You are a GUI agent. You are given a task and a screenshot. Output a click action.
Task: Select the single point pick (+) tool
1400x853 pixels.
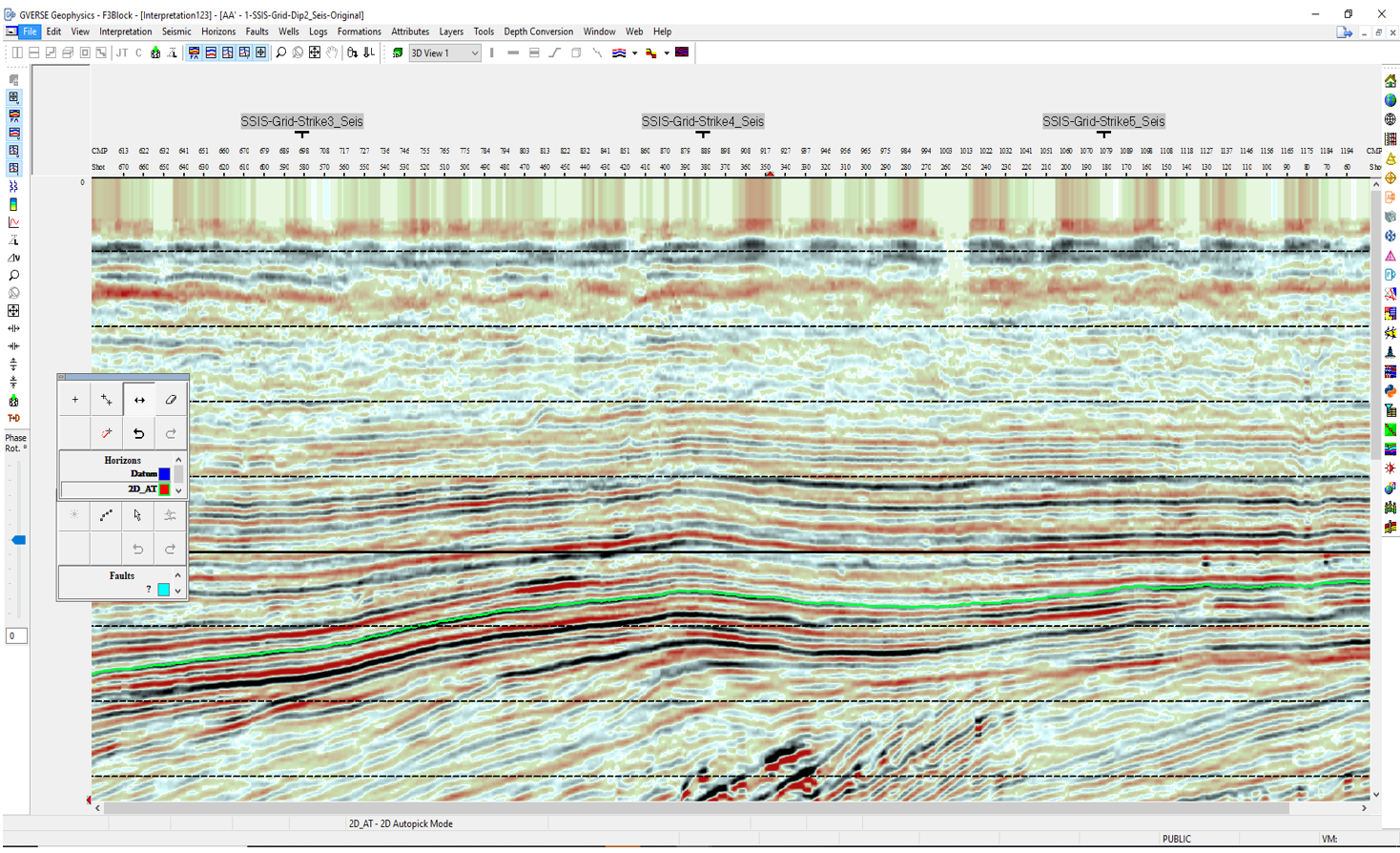coord(75,400)
